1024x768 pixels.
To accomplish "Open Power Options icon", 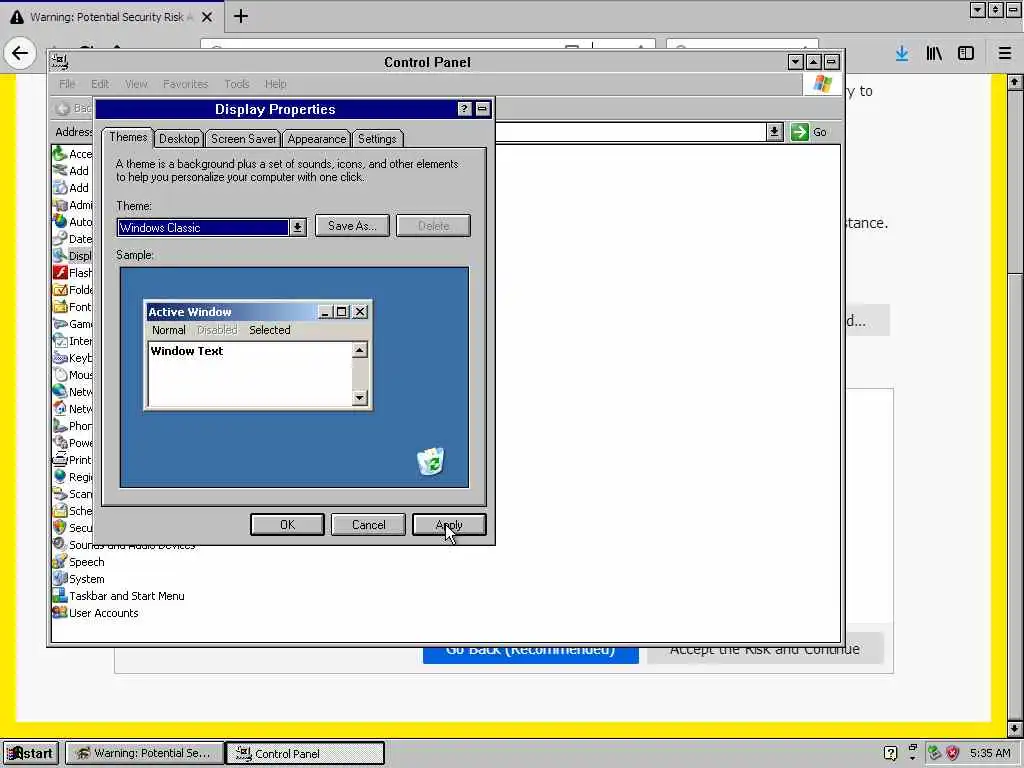I will pos(60,442).
